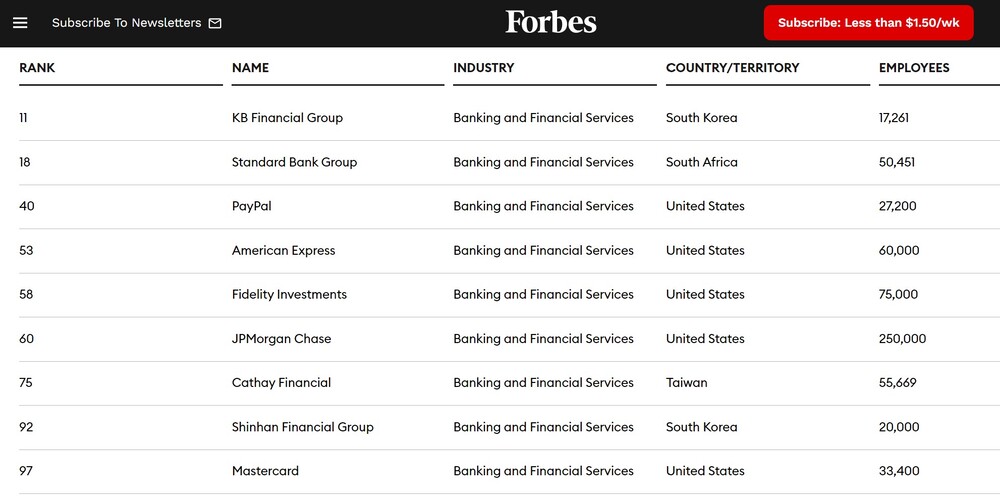Select JPMorgan Chase in the table
Screen dimensions: 1000x504
coord(281,338)
